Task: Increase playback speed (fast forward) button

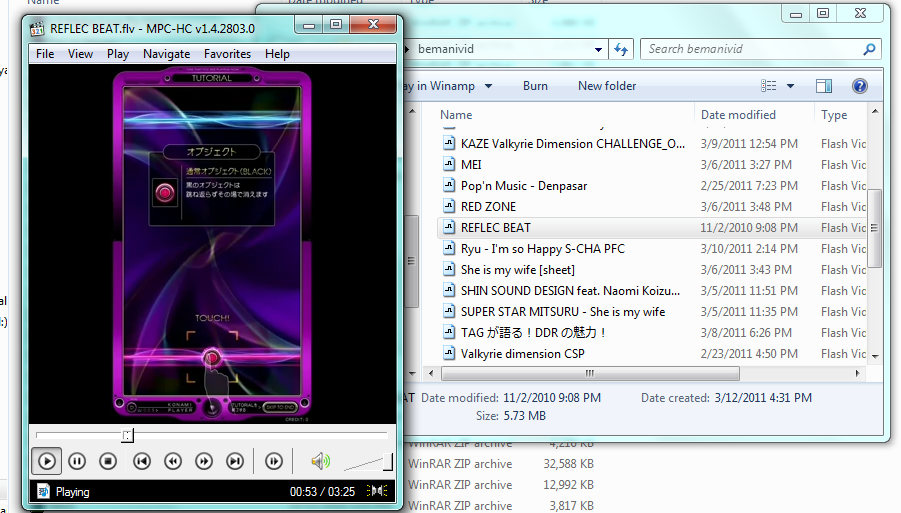Action: (204, 461)
